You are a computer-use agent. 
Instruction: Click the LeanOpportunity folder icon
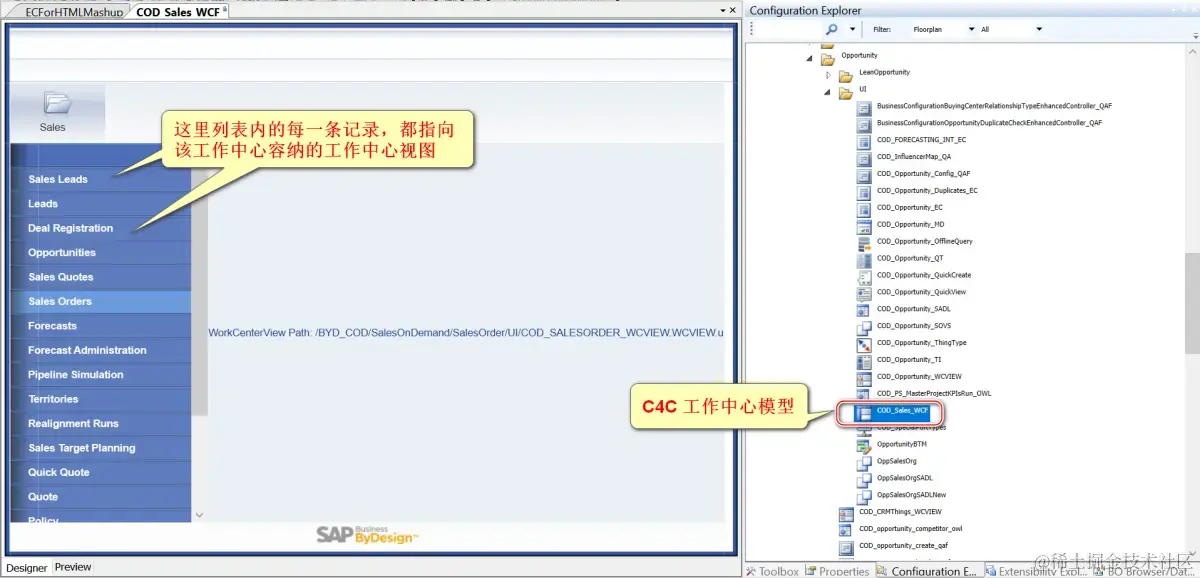[846, 76]
